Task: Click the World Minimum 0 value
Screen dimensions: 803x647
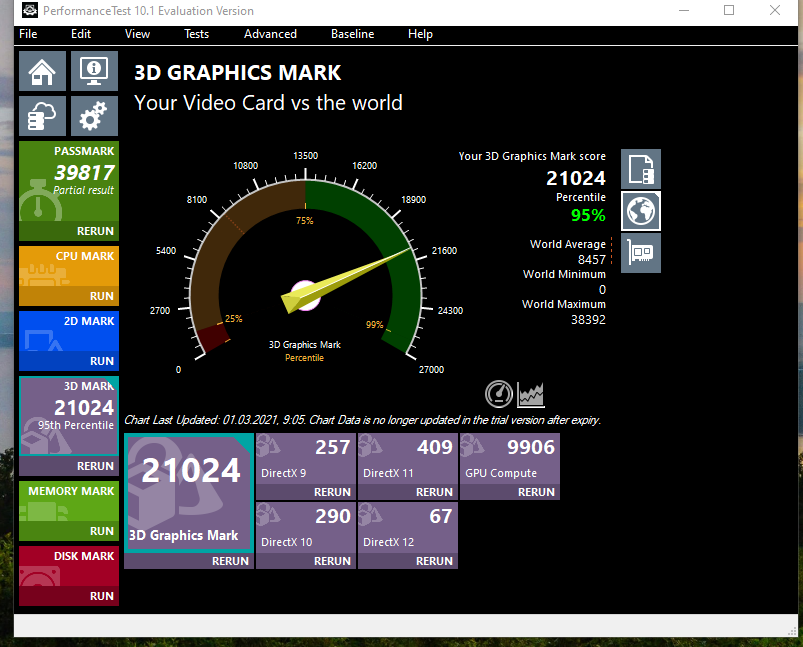Action: (x=602, y=290)
